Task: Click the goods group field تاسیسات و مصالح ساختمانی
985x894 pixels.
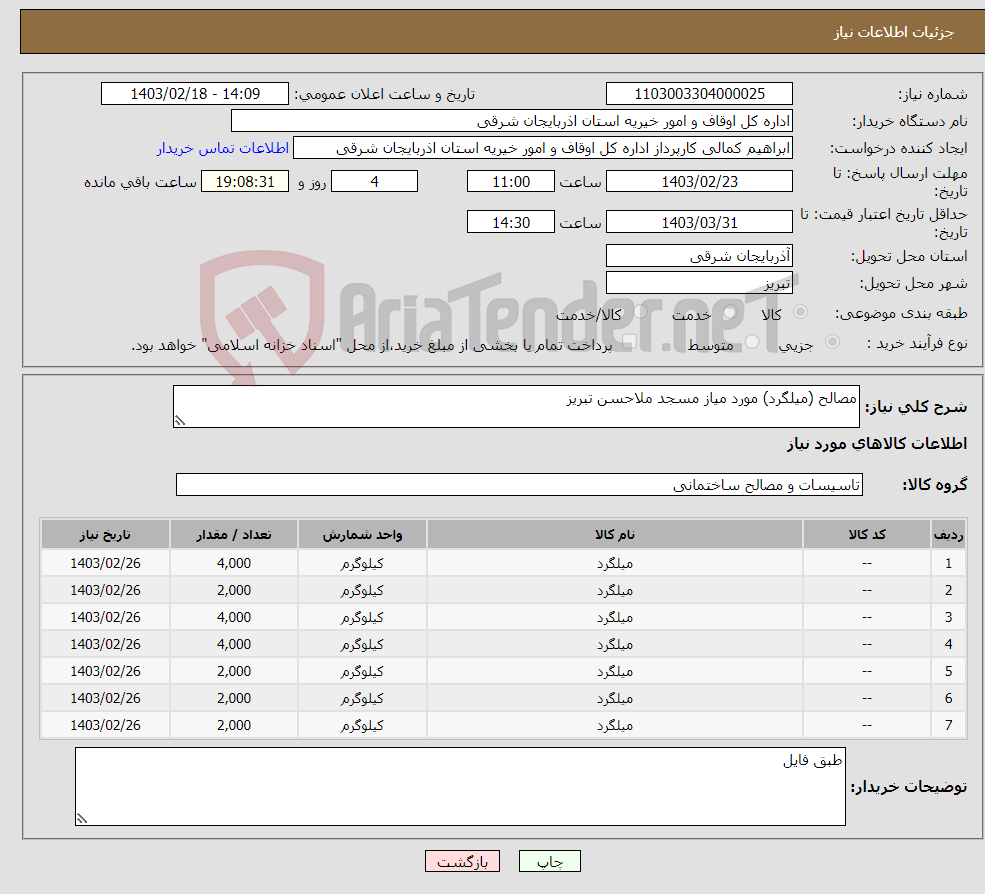Action: pyautogui.click(x=520, y=484)
